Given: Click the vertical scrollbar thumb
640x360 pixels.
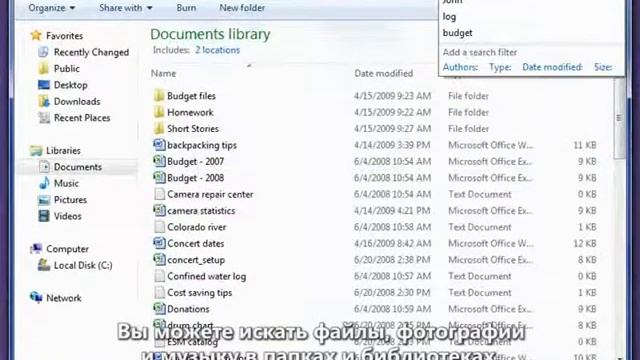Looking at the screenshot, I should pos(619,118).
